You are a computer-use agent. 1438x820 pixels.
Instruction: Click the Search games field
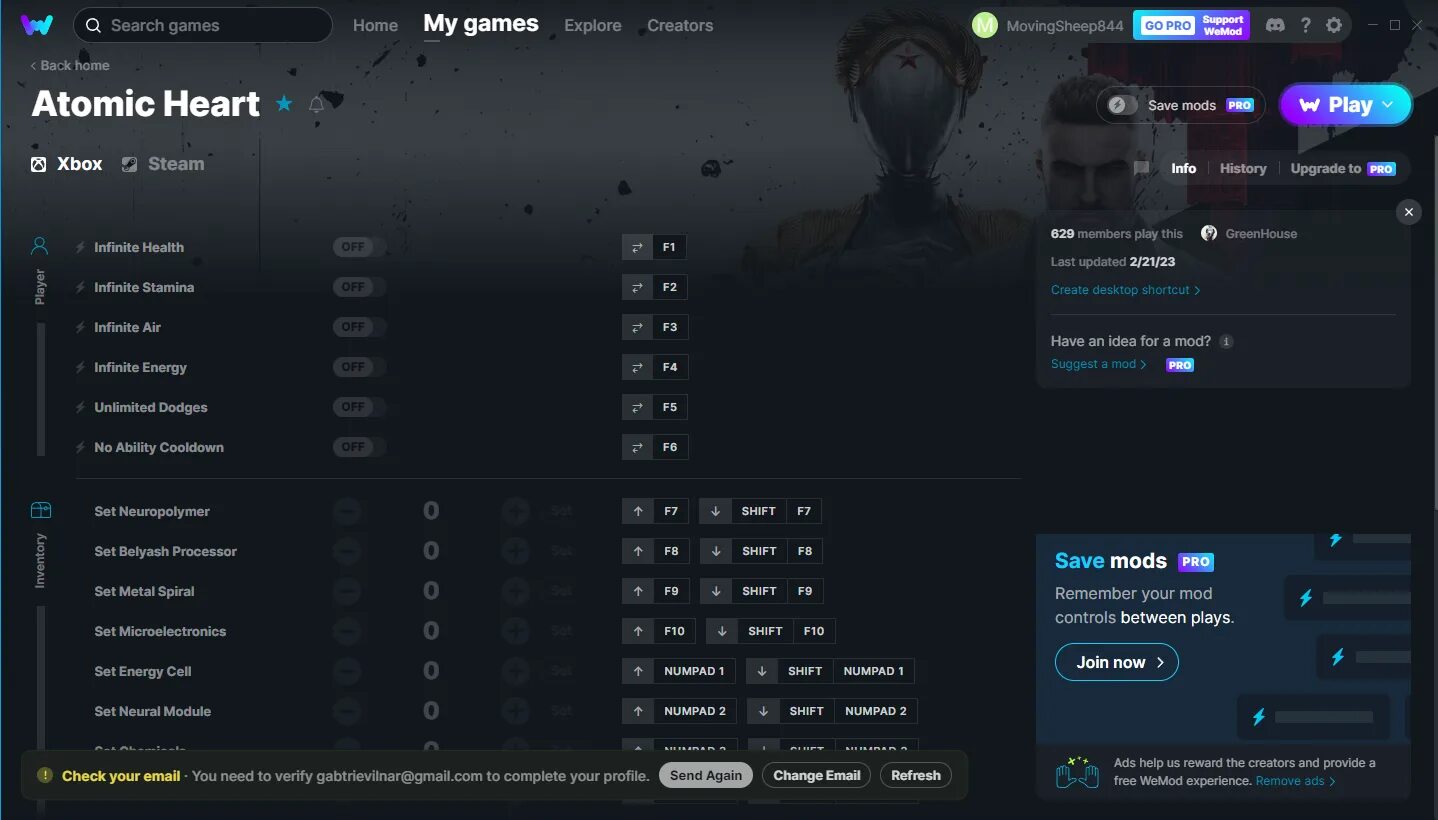(203, 25)
